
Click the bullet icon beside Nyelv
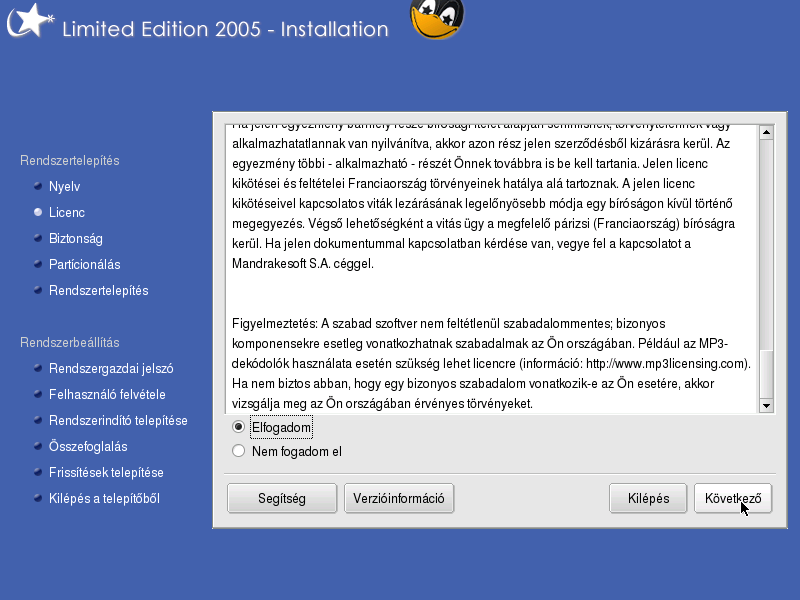pos(38,186)
